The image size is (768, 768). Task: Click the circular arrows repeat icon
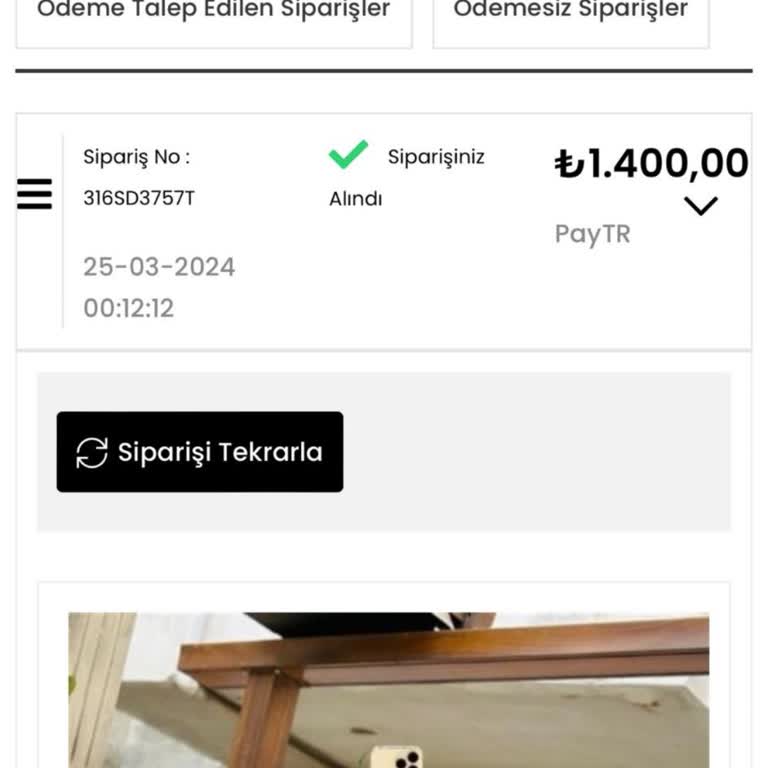(x=92, y=452)
